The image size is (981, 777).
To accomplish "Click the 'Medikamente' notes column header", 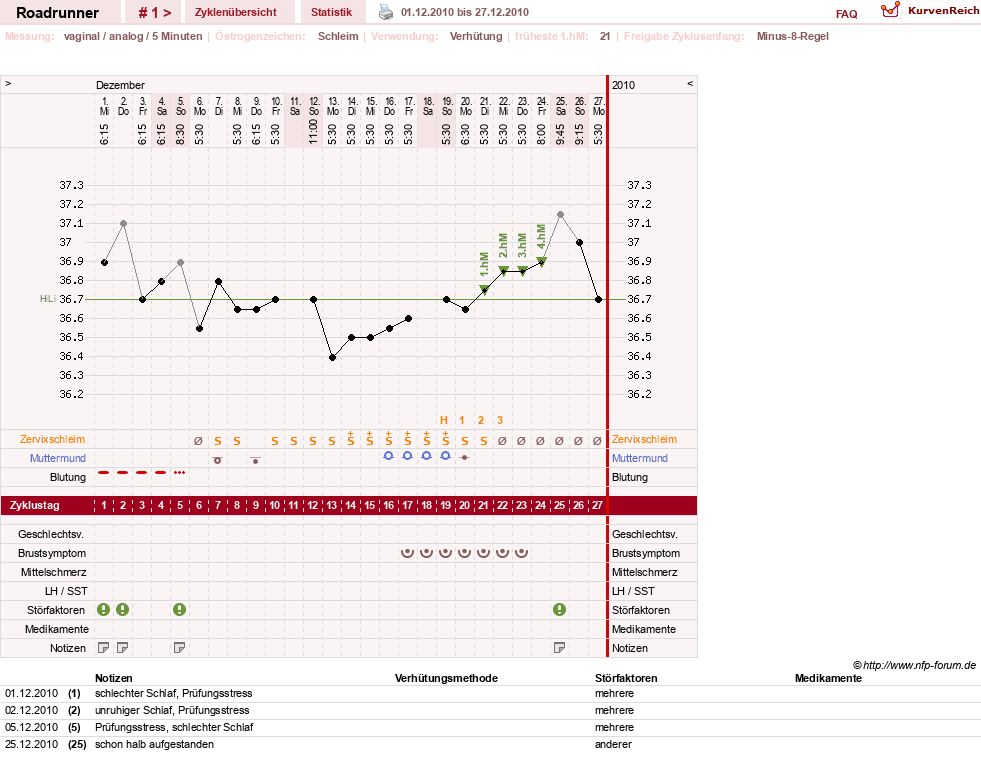I will (x=828, y=678).
